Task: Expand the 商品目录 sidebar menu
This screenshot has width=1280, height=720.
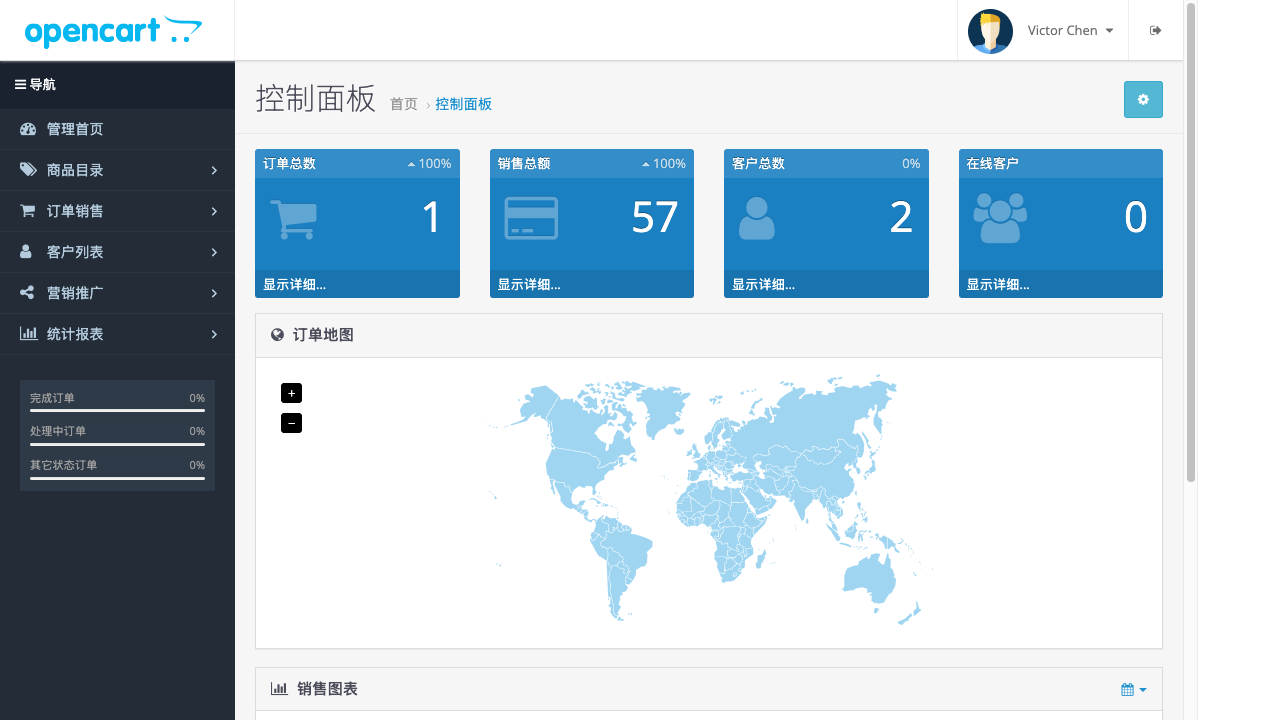Action: [117, 170]
